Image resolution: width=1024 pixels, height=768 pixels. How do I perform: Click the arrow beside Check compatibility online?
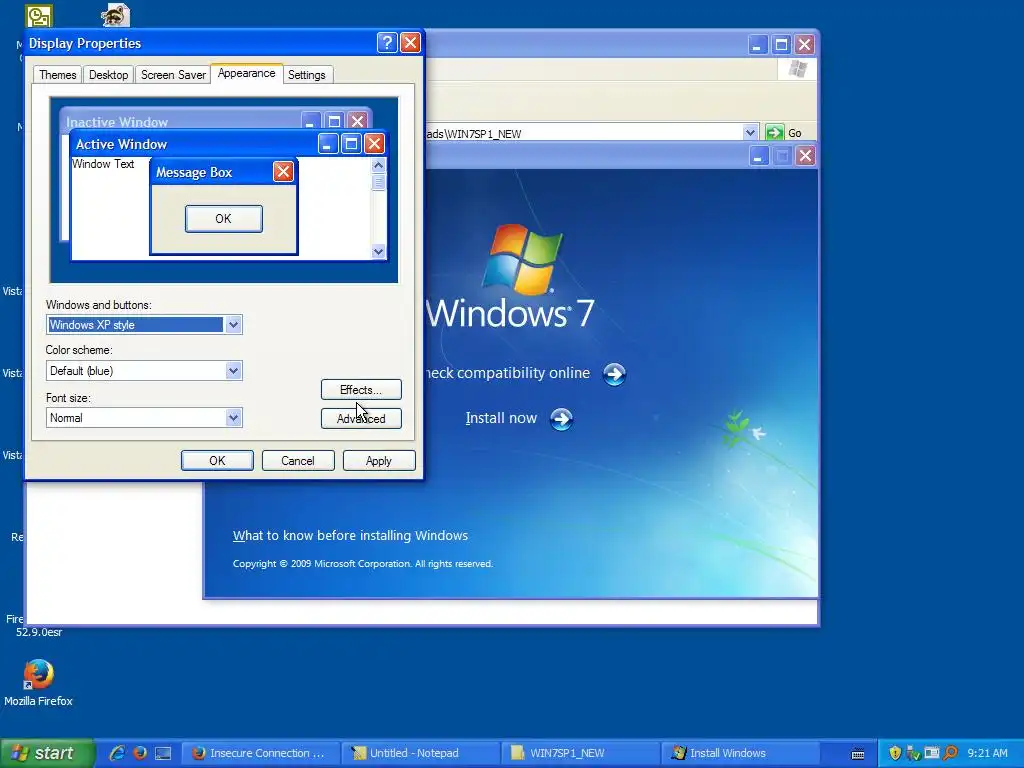pyautogui.click(x=614, y=374)
